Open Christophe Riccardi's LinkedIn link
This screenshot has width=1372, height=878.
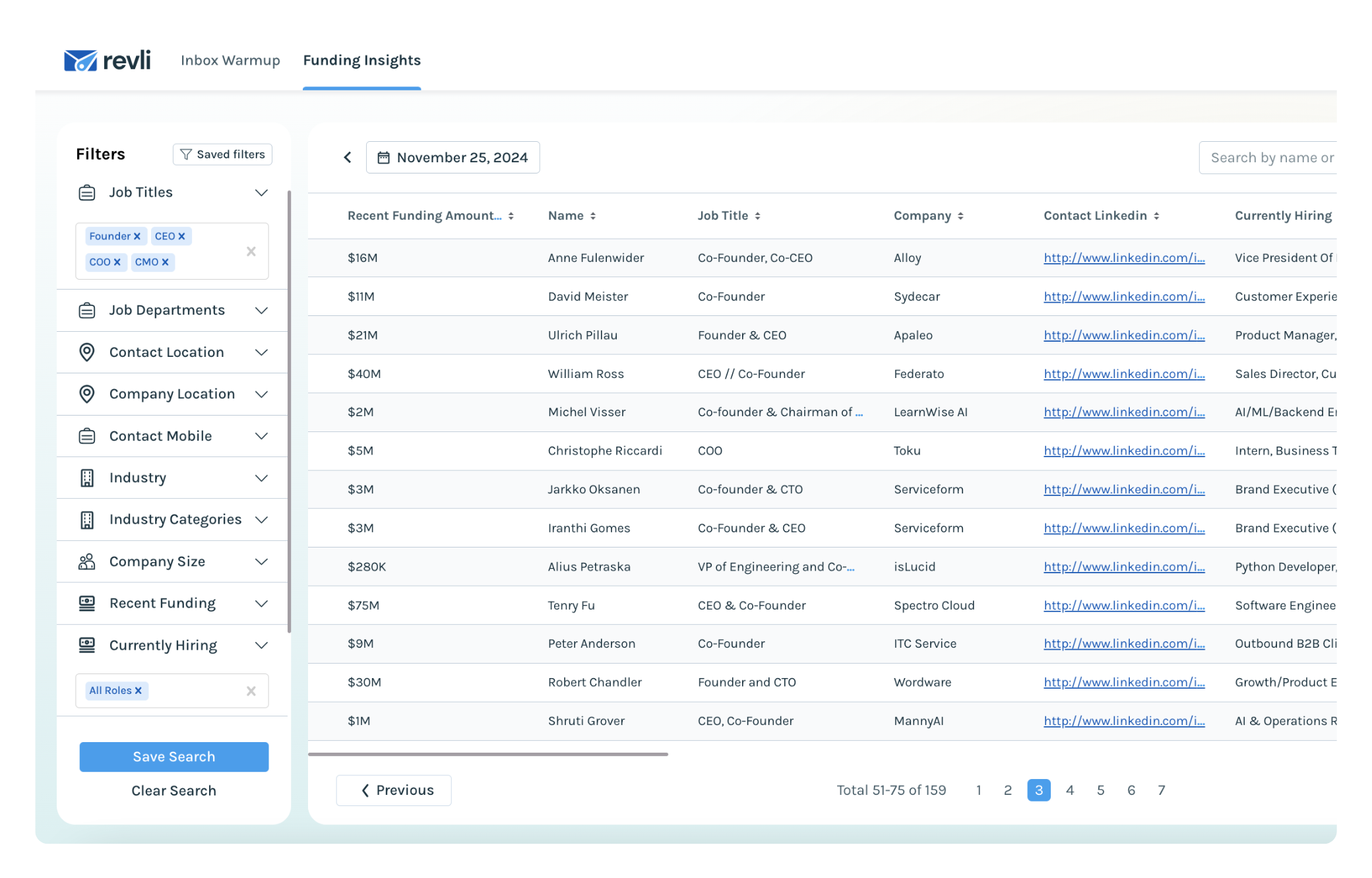1124,451
